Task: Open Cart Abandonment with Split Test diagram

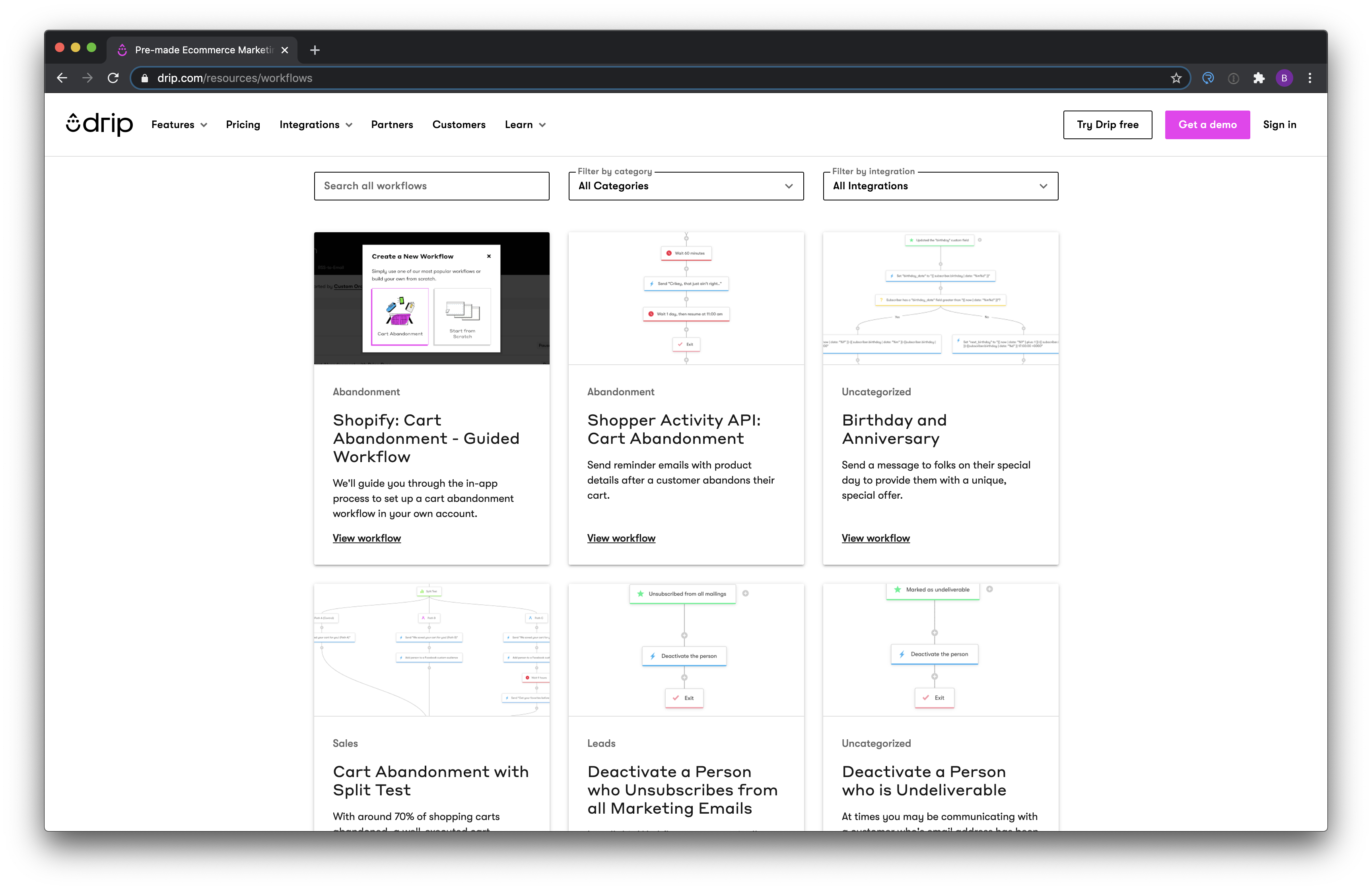Action: pos(431,650)
